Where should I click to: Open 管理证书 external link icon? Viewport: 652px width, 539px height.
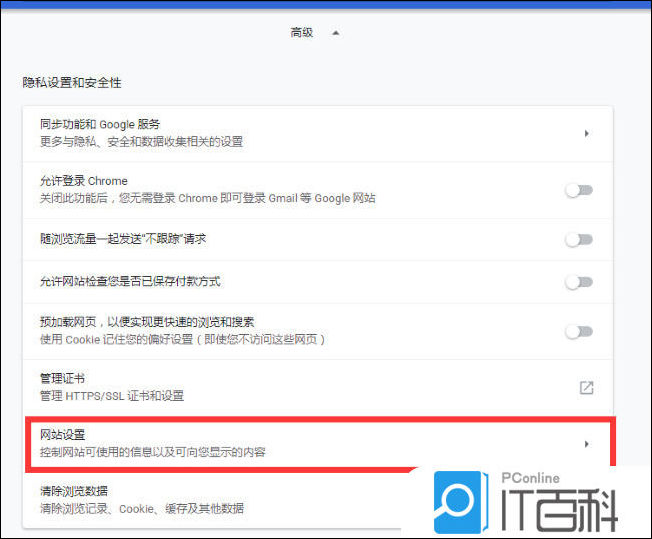[x=586, y=388]
